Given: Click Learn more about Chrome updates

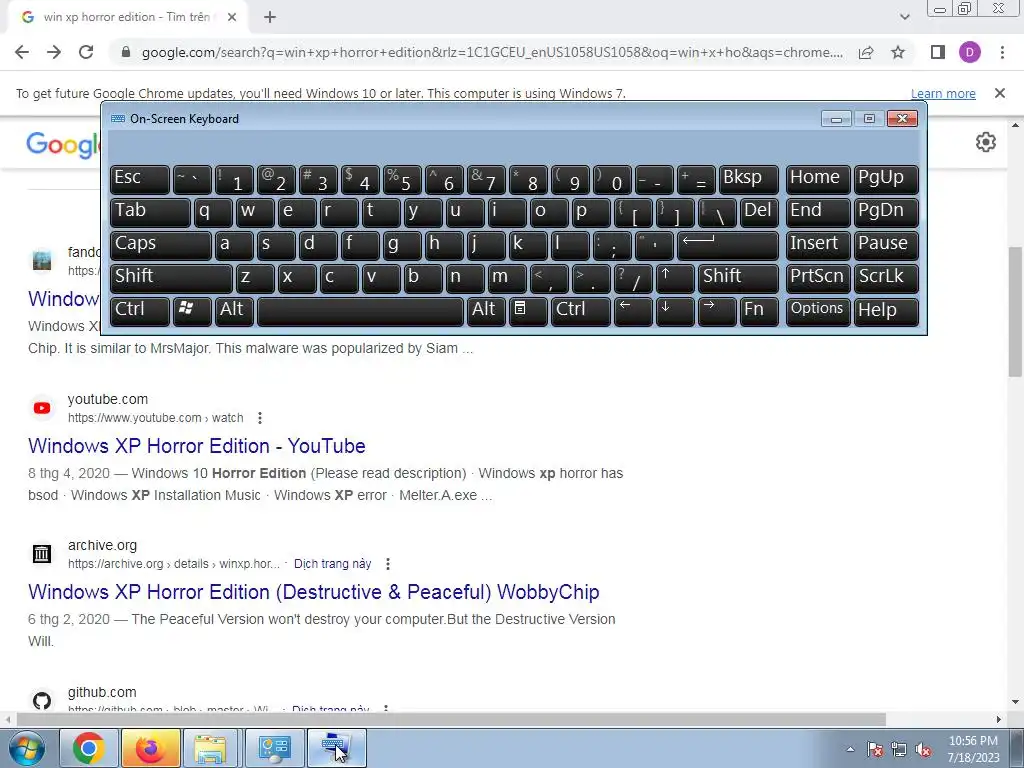Looking at the screenshot, I should (x=943, y=93).
